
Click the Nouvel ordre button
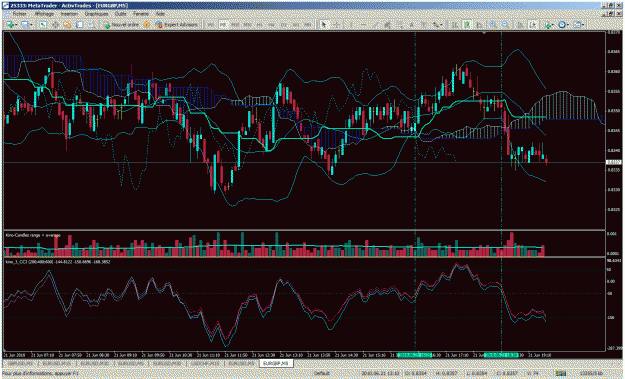(x=122, y=25)
